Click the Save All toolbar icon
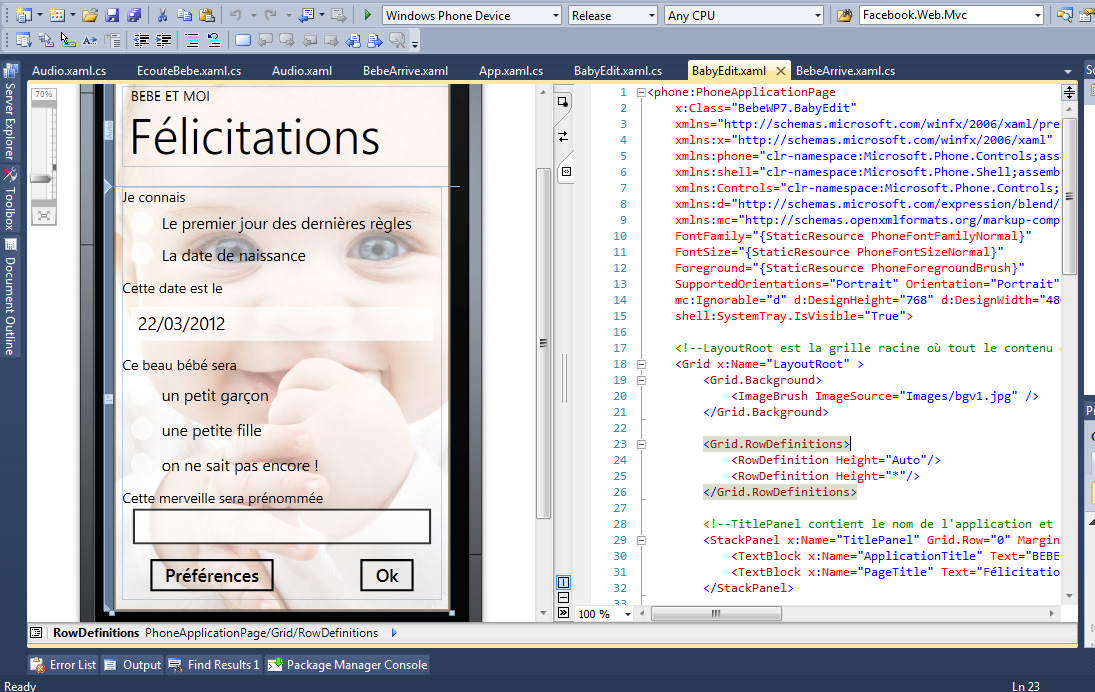This screenshot has height=692, width=1095. tap(132, 16)
